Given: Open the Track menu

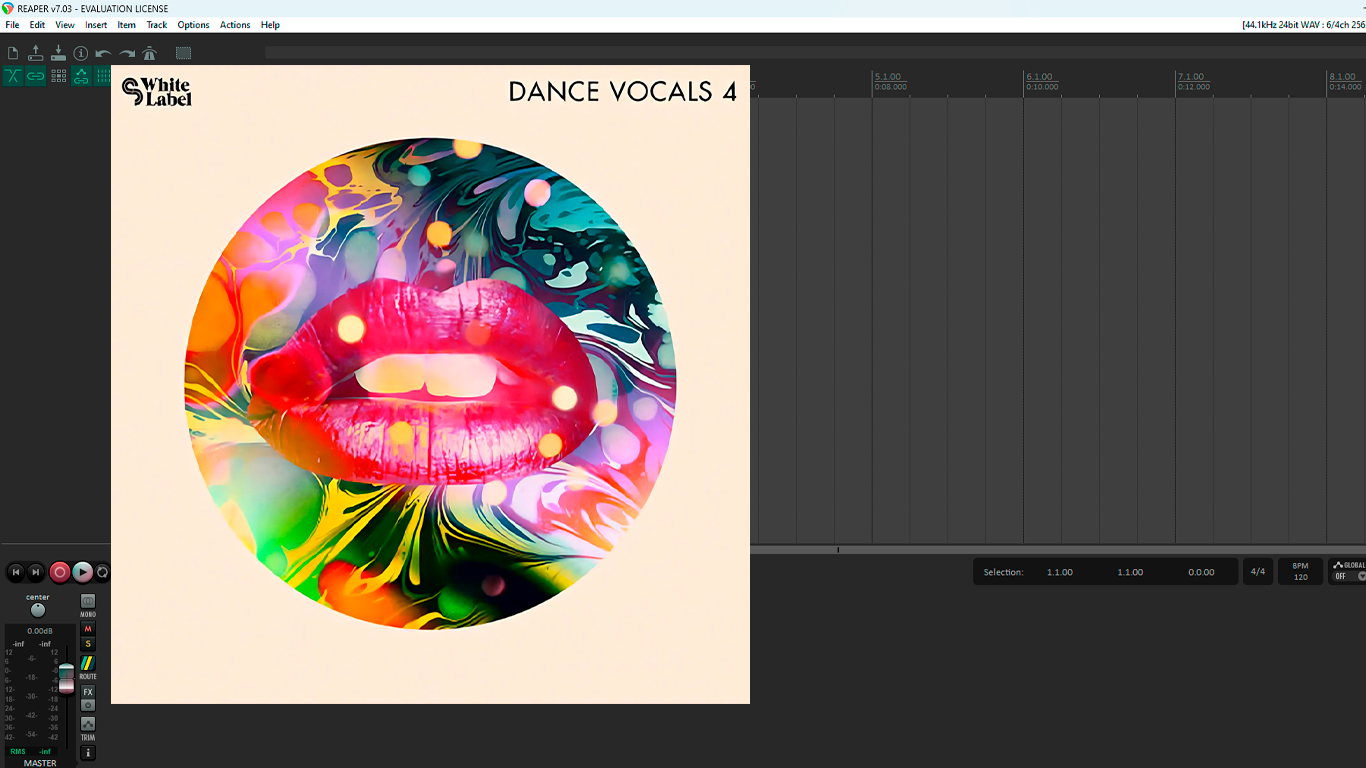Looking at the screenshot, I should pos(157,25).
